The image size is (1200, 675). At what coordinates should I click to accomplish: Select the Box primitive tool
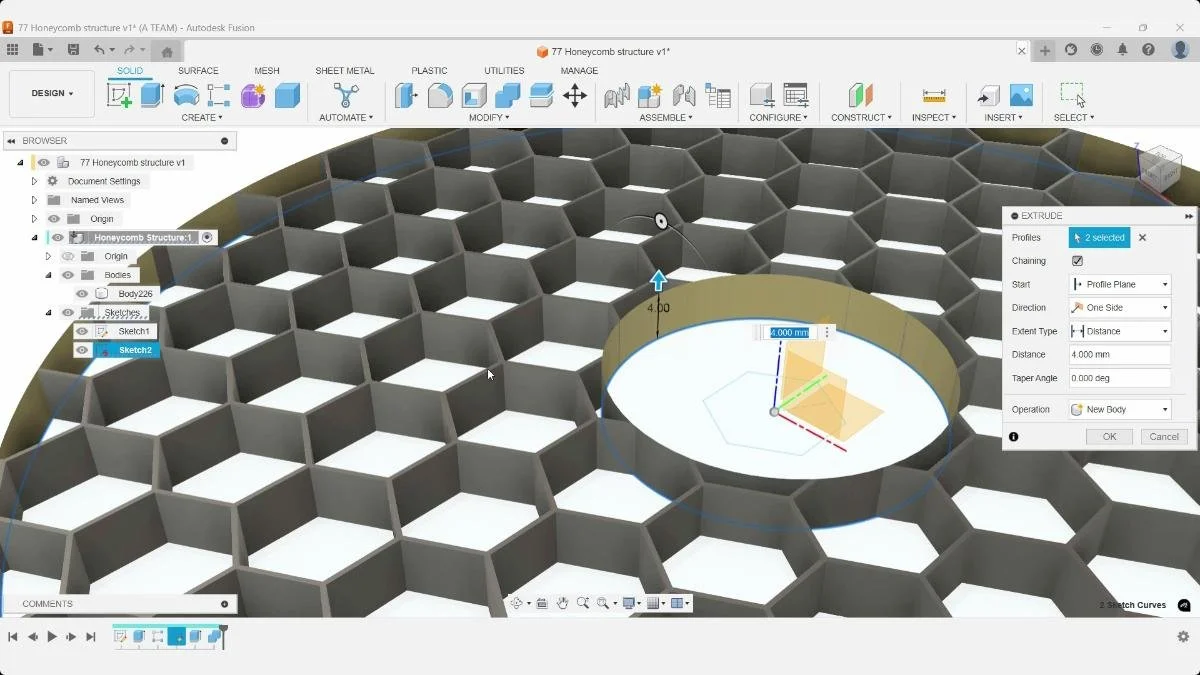click(x=287, y=95)
